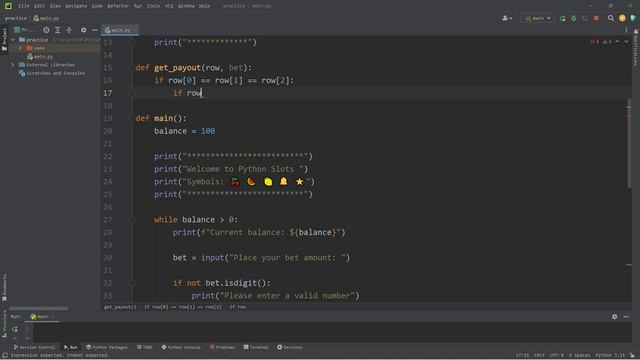Hide the Project panel with minus icon
This screenshot has height=360, width=640.
(x=95, y=30)
